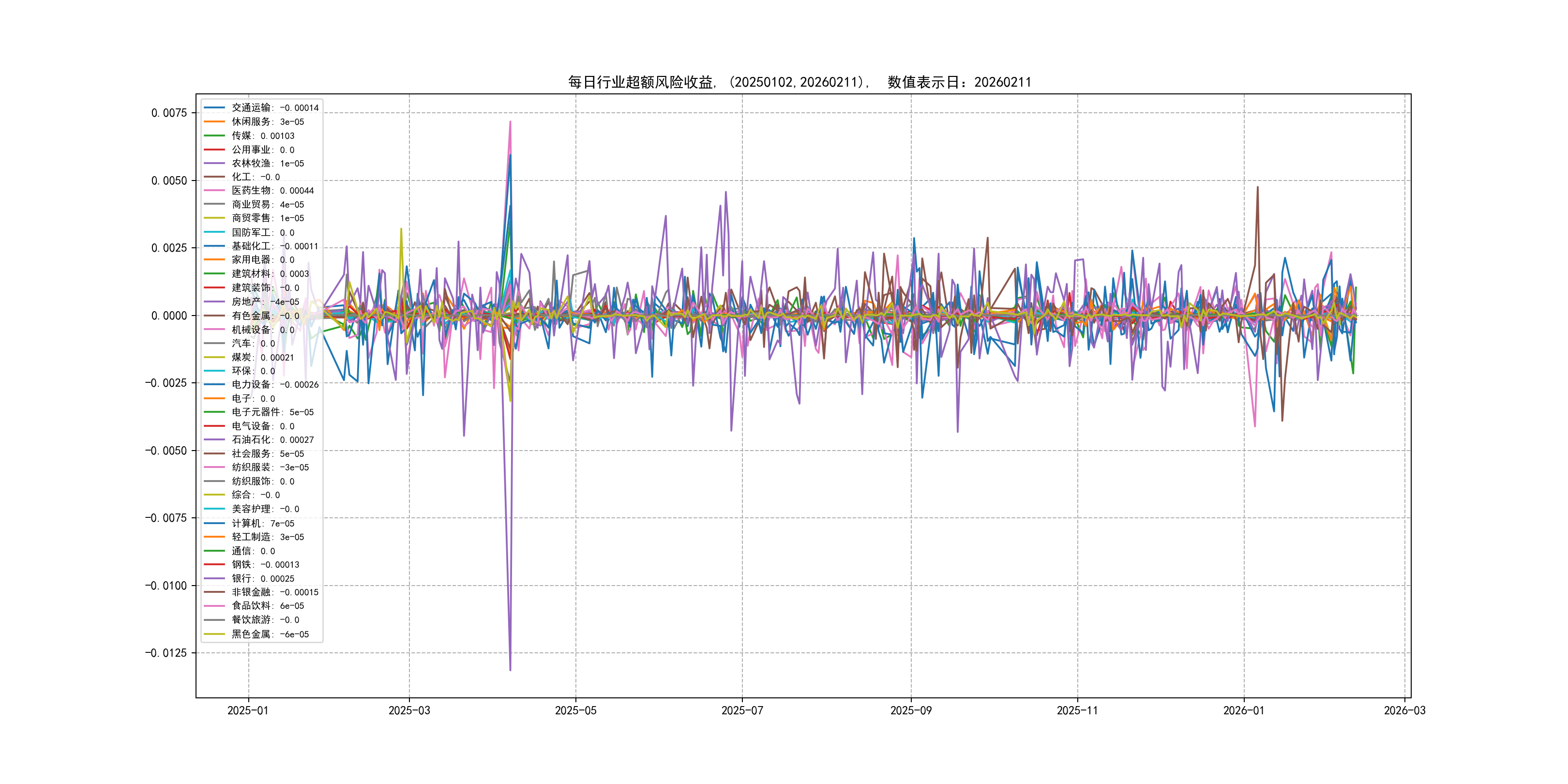1568x784 pixels.
Task: Click the 2025-01 x-axis tick label
Action: click(248, 710)
